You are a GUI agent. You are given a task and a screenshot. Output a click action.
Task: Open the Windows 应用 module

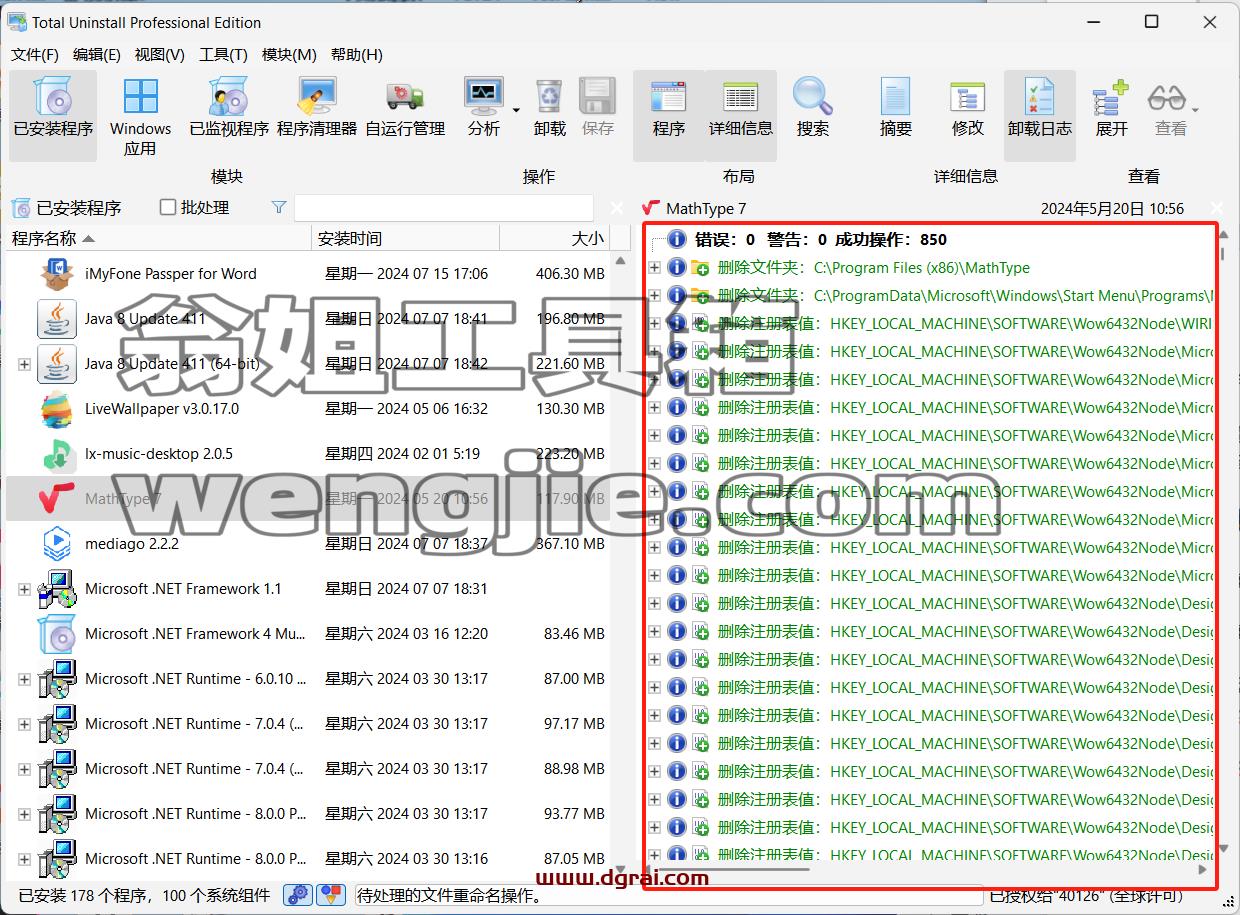(x=140, y=117)
